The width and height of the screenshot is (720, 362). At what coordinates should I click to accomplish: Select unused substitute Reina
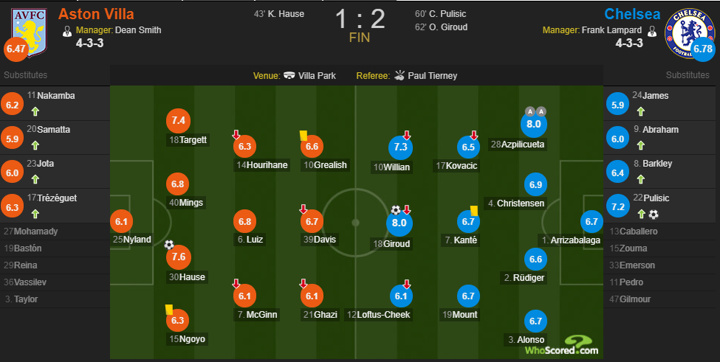[x=20, y=265]
